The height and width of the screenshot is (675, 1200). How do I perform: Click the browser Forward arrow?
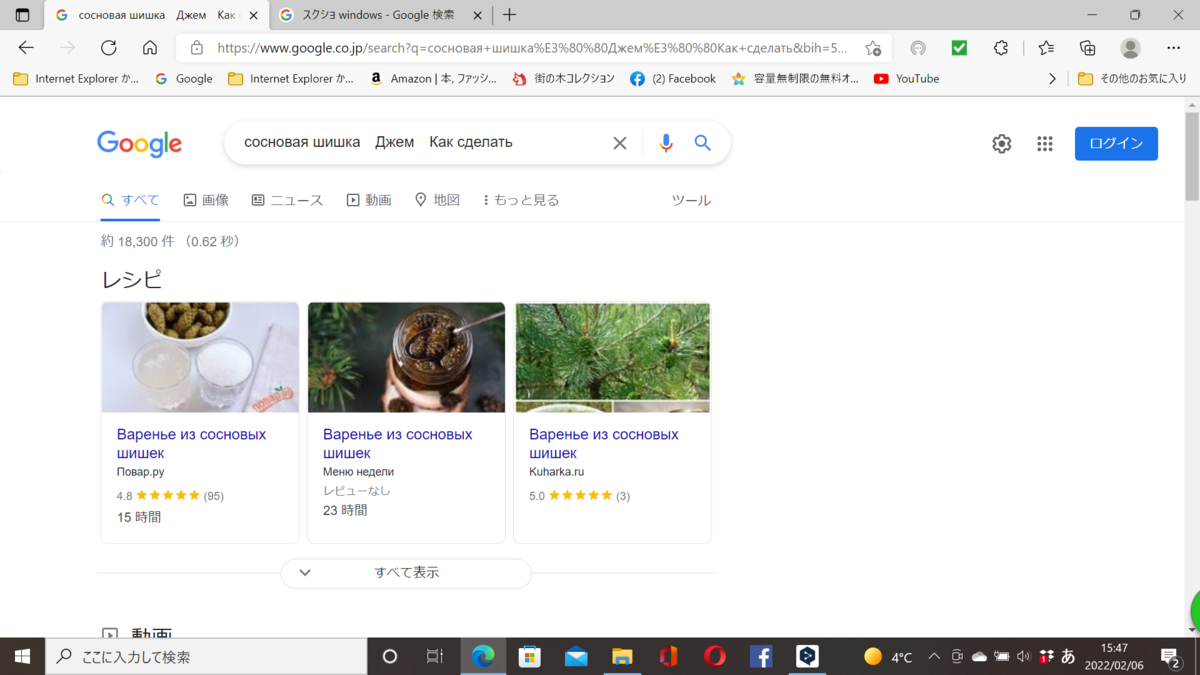click(68, 48)
